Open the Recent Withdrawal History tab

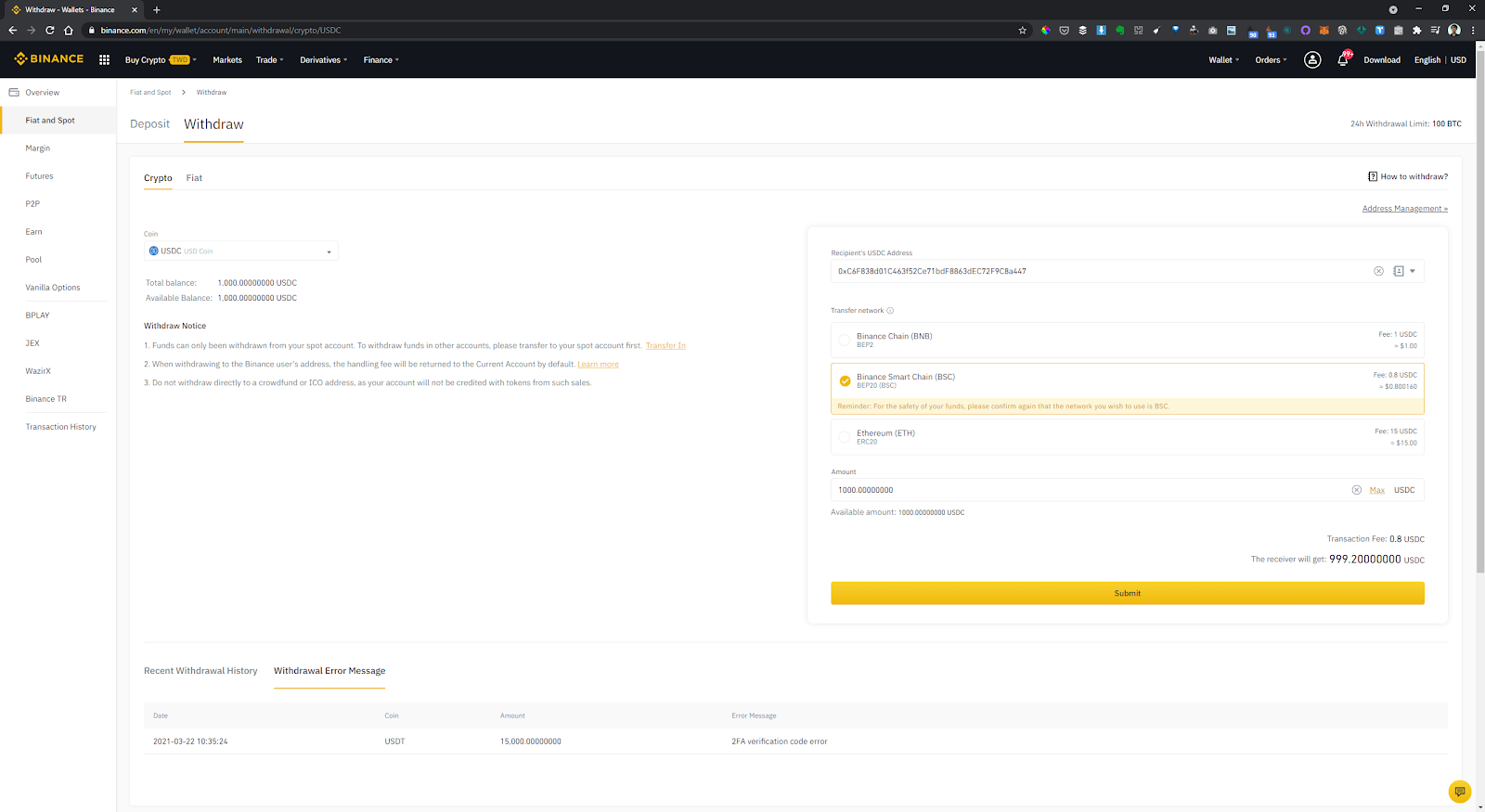(x=200, y=670)
